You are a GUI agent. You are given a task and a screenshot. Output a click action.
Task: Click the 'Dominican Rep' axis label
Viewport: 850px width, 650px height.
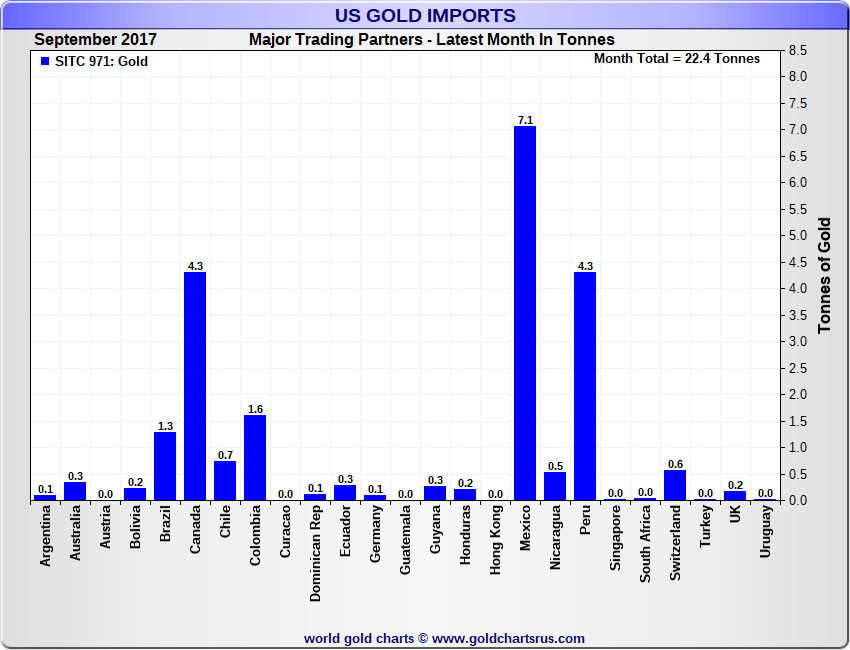point(315,553)
